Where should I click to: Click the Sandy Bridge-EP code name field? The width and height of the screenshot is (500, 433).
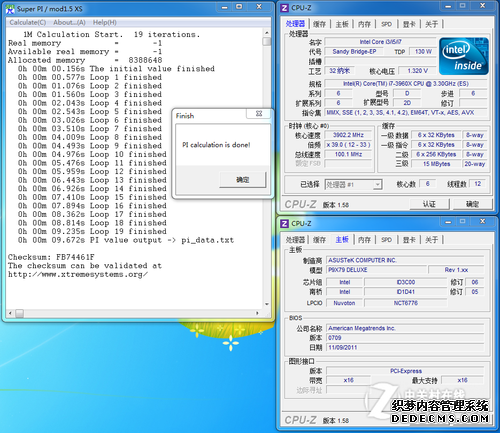(x=354, y=52)
